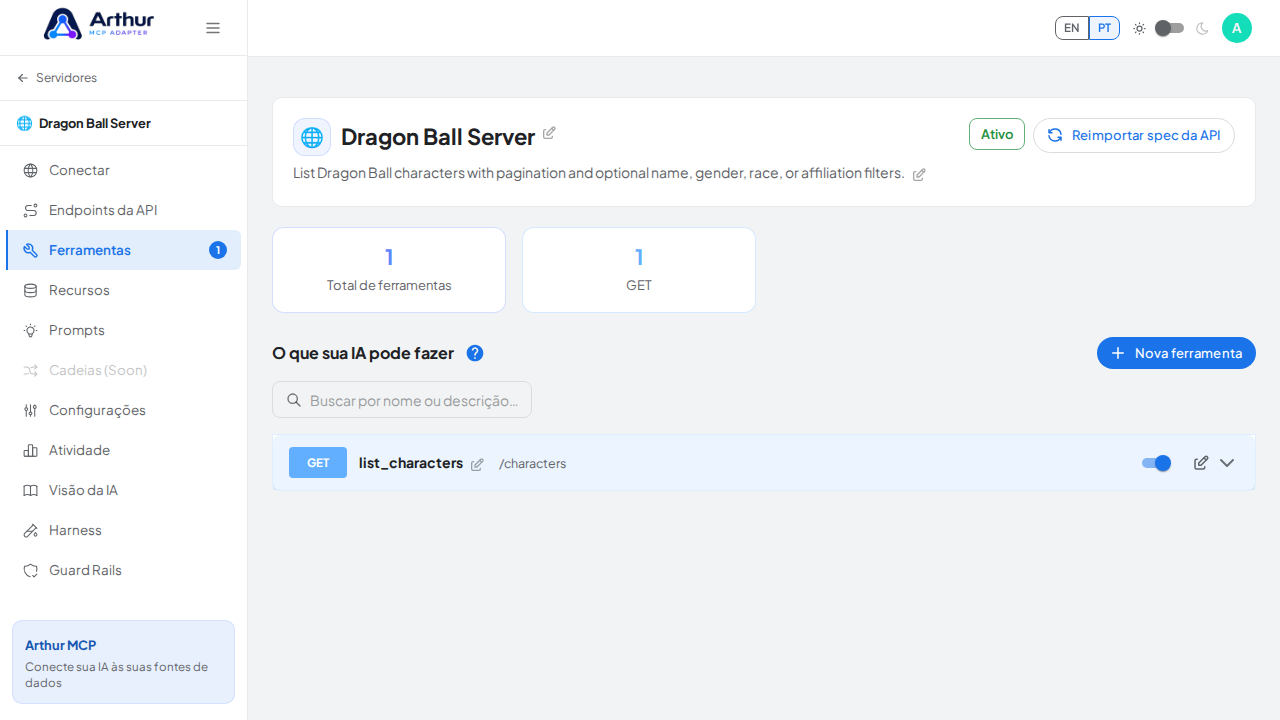Open the Conectar menu item
The height and width of the screenshot is (720, 1280).
click(123, 170)
